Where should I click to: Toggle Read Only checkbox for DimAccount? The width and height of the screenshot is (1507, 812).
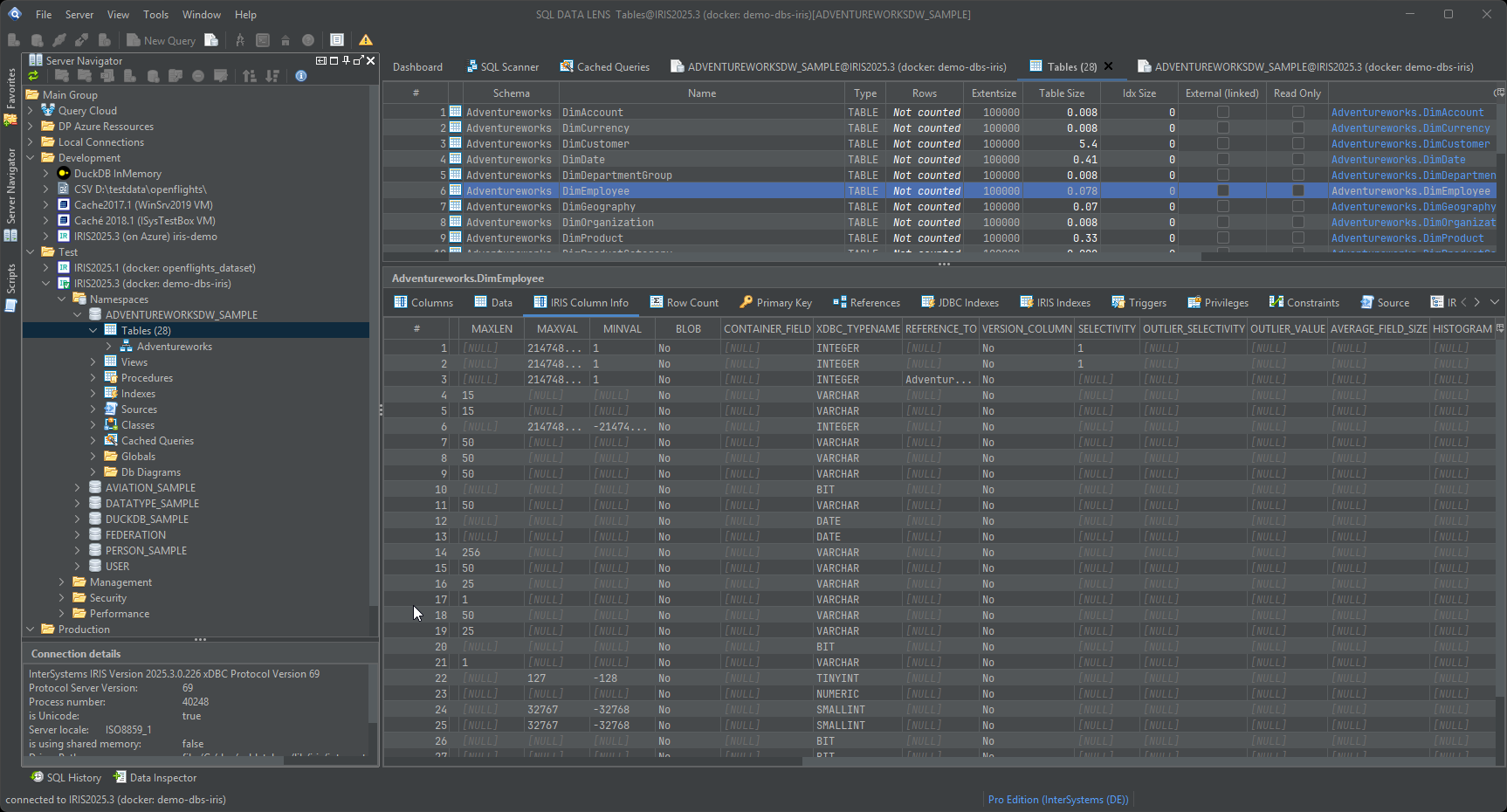coord(1298,112)
